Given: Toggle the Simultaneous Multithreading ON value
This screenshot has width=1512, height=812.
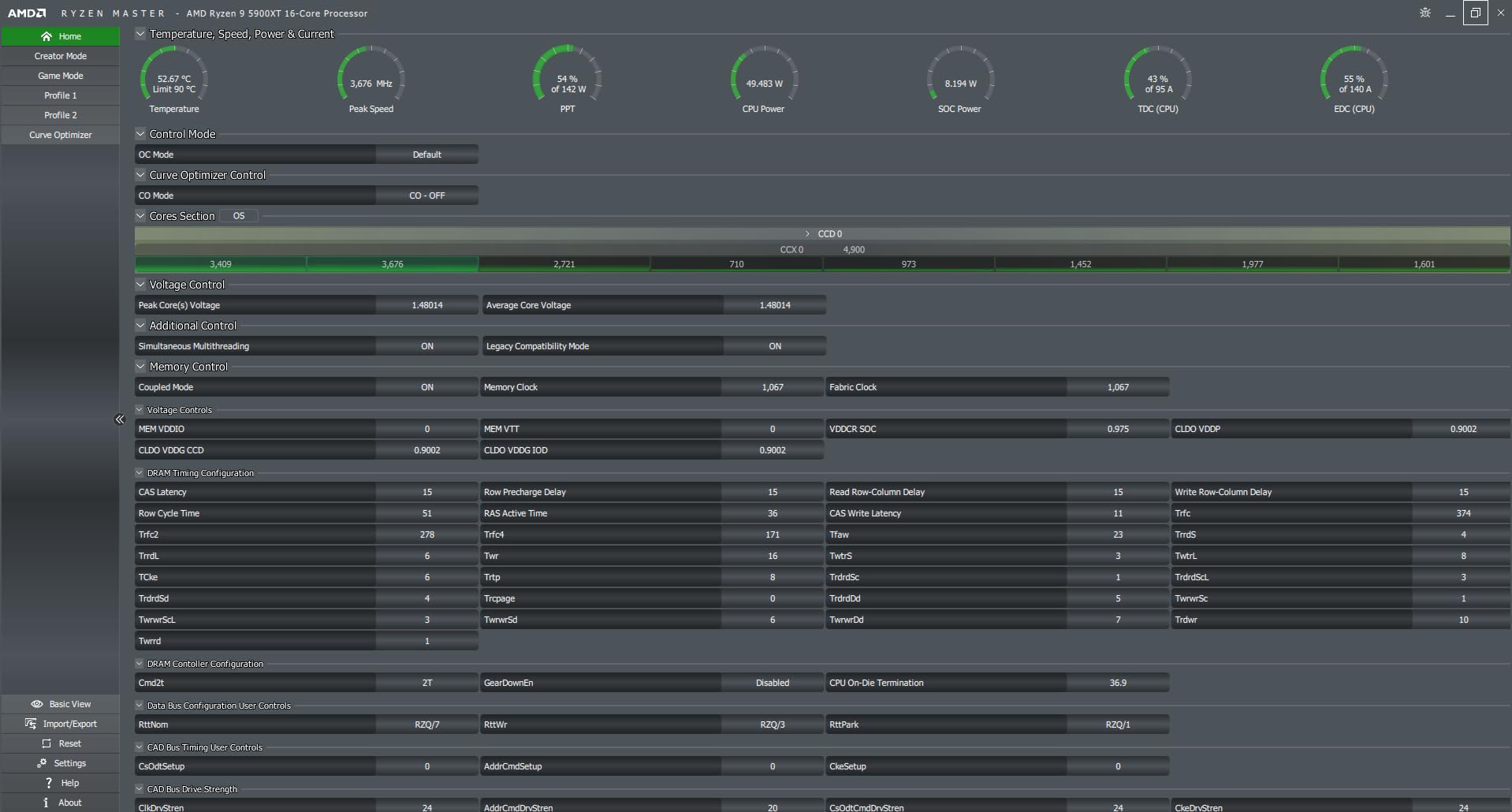Looking at the screenshot, I should pyautogui.click(x=426, y=346).
